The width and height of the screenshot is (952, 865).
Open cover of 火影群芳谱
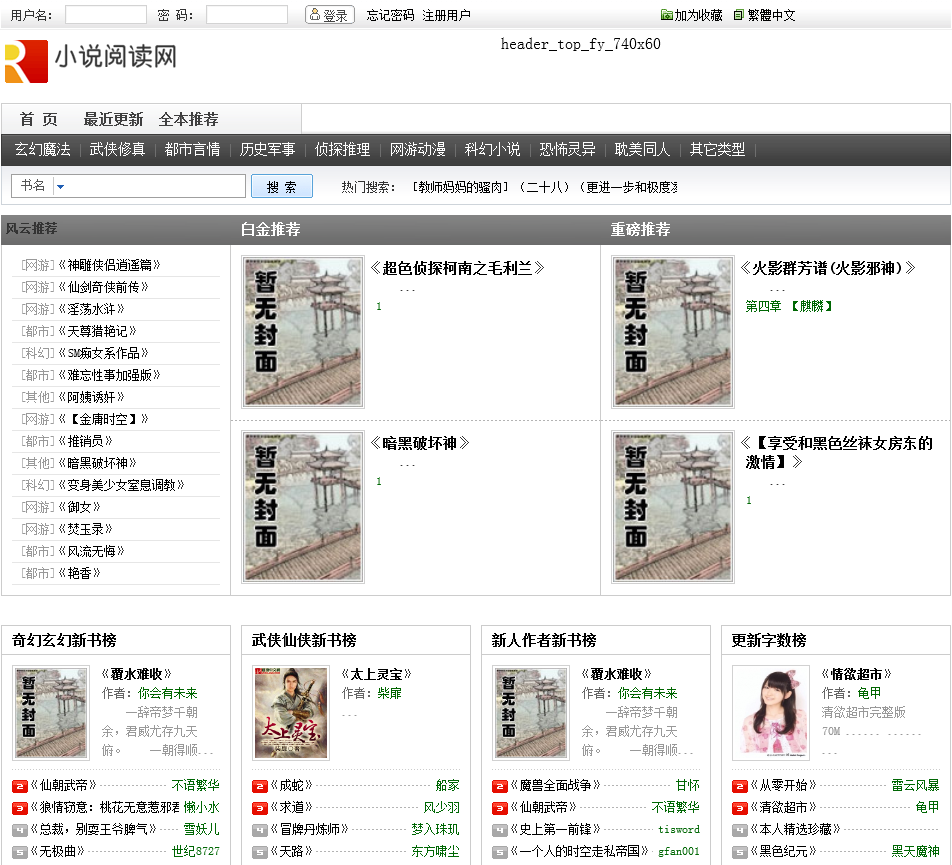[673, 331]
